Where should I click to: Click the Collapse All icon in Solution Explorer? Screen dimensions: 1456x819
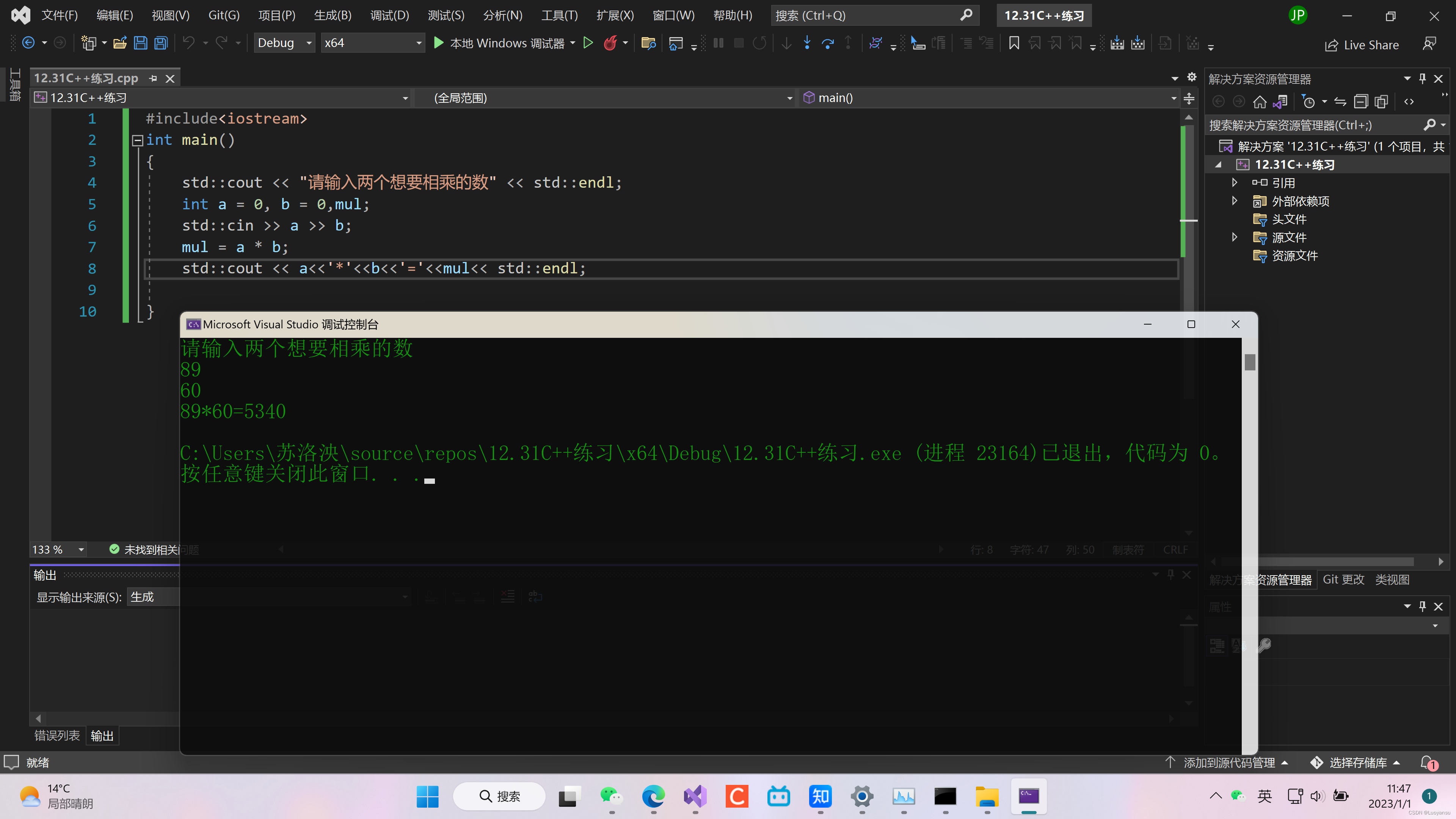coord(1361,102)
